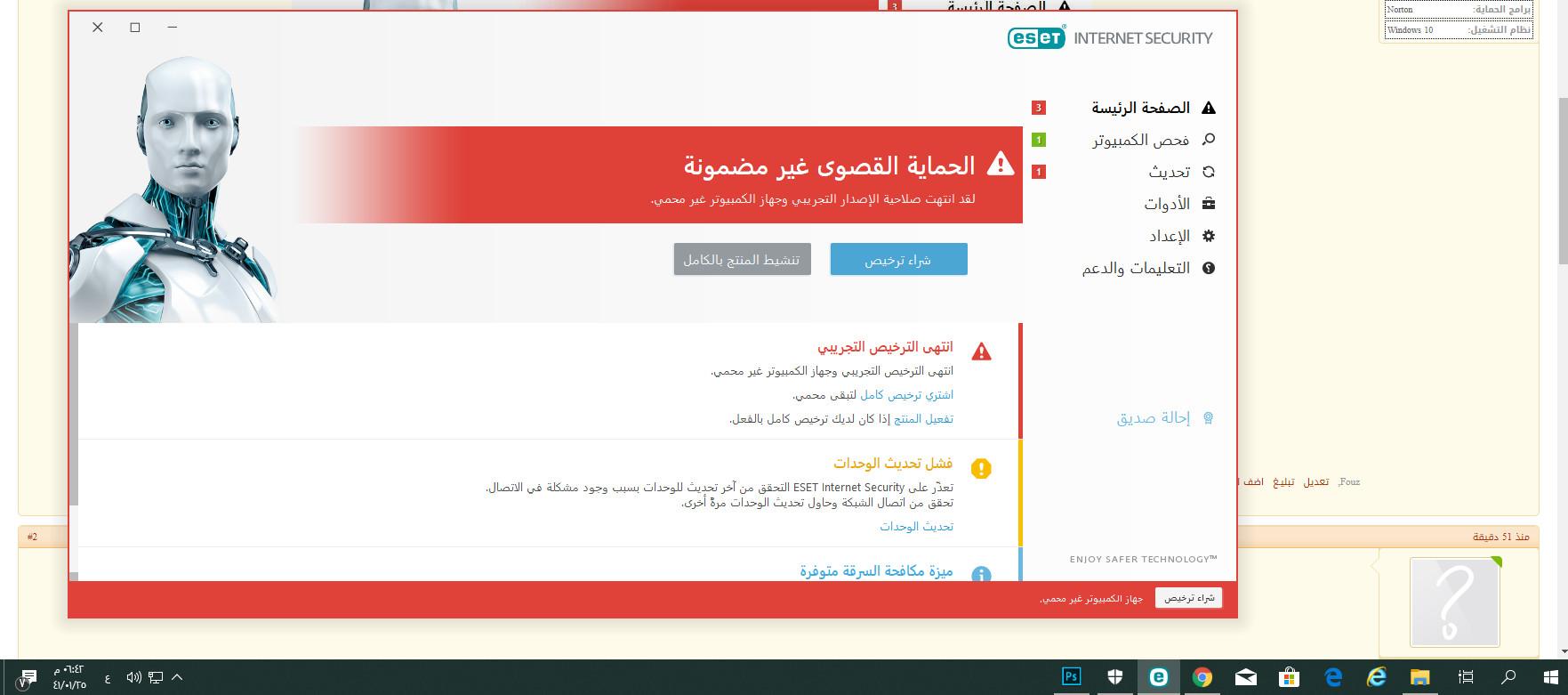The image size is (1568, 695).
Task: Follow the تحديث الوحدات (Update modules) link
Action: (916, 526)
